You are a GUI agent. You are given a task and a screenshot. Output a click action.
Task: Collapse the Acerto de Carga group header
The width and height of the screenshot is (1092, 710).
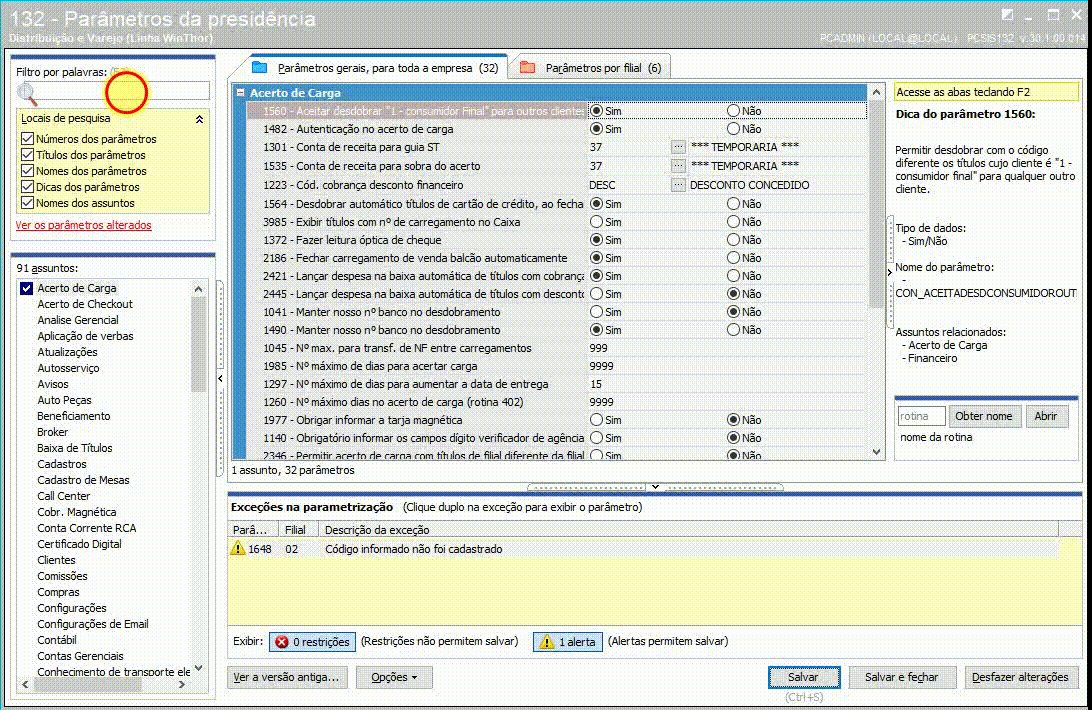(x=240, y=93)
